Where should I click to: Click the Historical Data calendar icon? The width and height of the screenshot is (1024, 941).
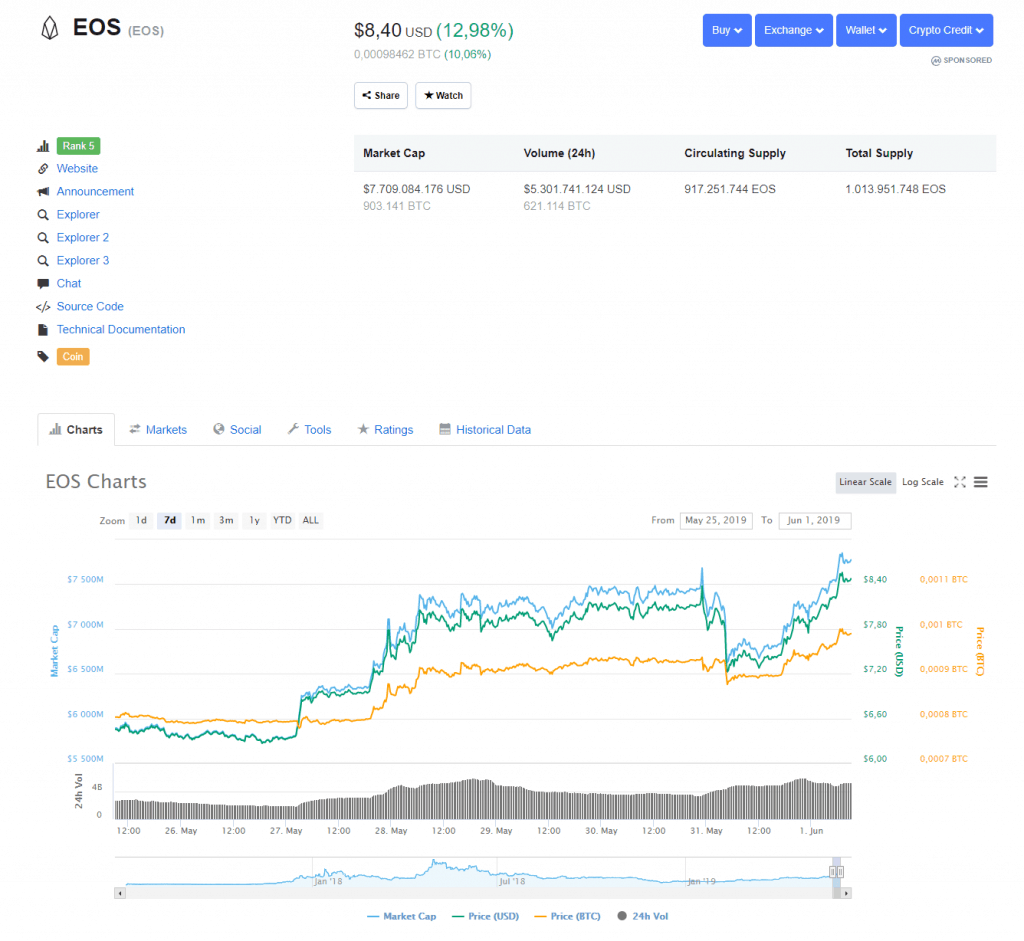tap(445, 429)
